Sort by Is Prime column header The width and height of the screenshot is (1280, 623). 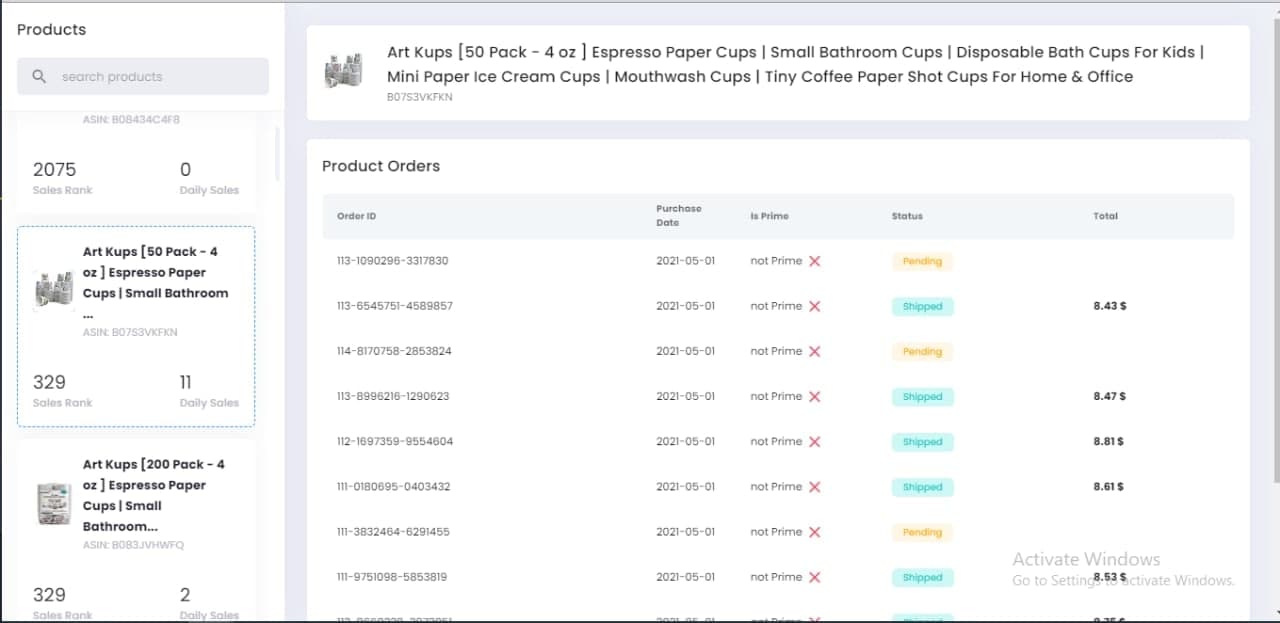[x=770, y=216]
